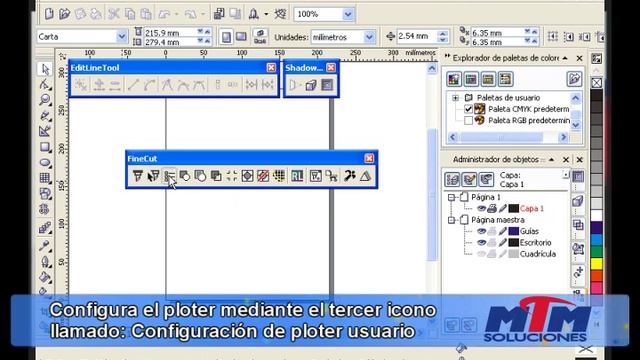Click the open palette folder icon

click(574, 79)
